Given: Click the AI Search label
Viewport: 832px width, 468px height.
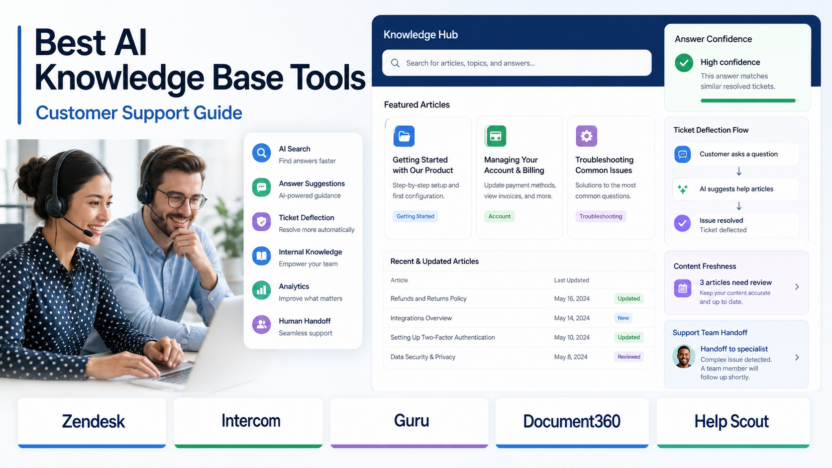Looking at the screenshot, I should (294, 149).
